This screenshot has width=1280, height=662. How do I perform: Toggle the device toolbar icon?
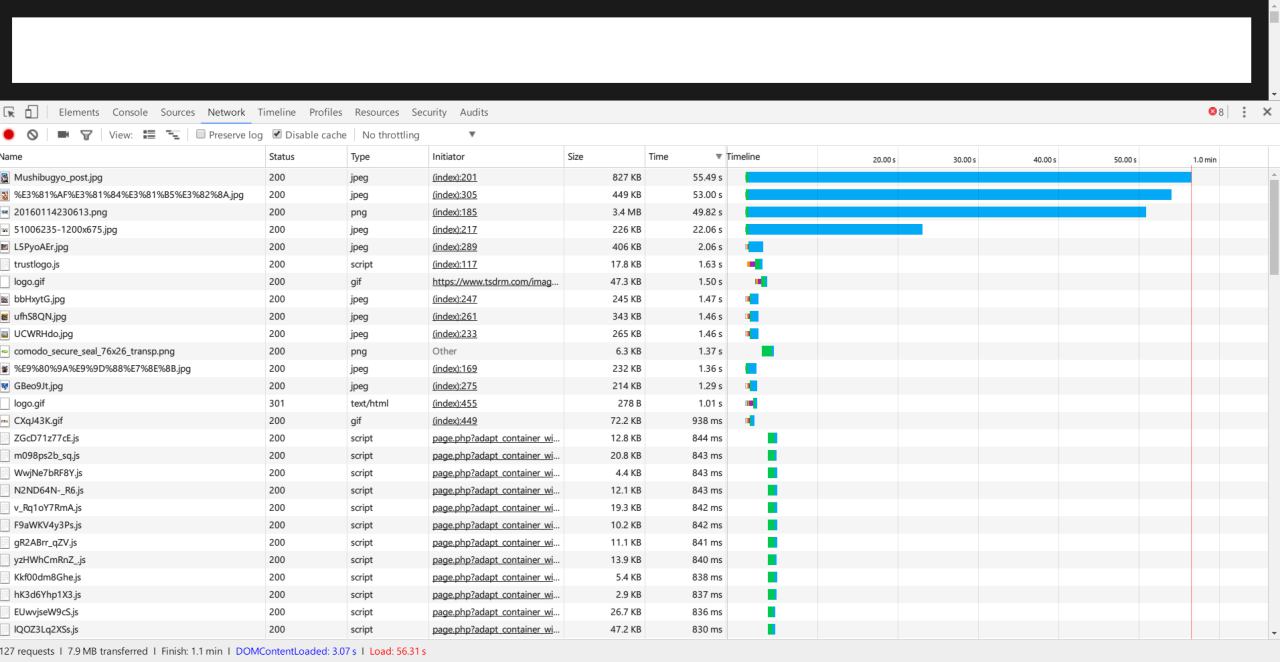pos(31,112)
